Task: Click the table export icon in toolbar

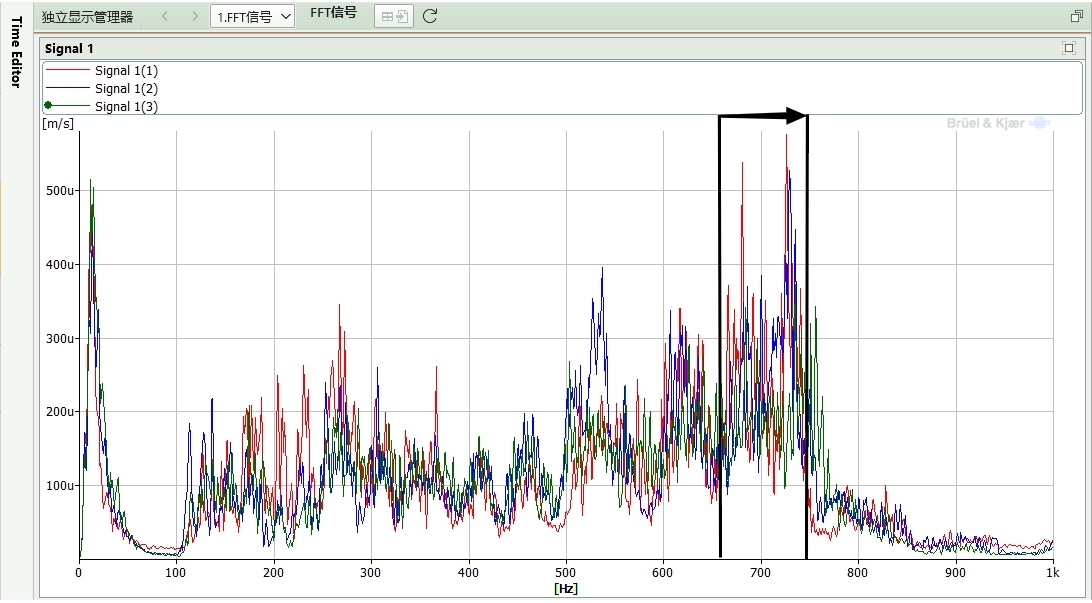Action: (x=394, y=16)
